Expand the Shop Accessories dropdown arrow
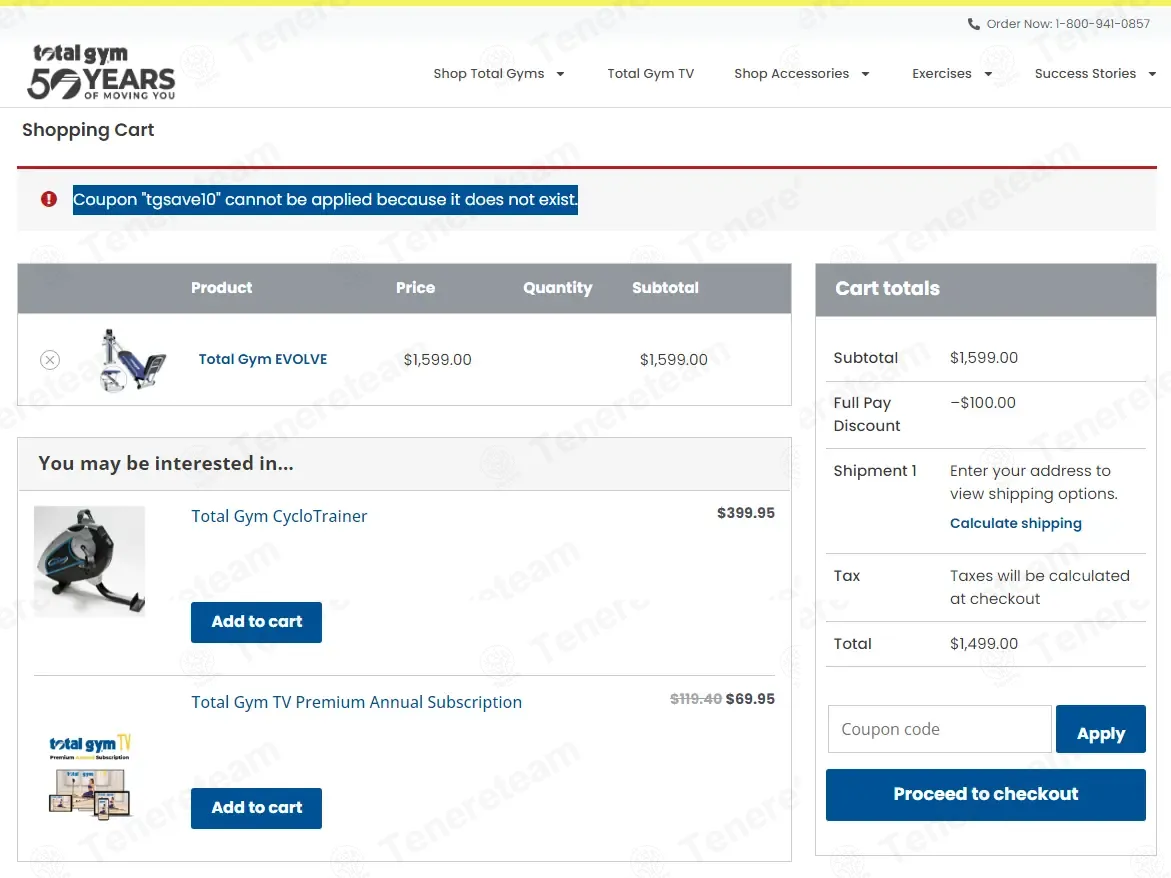This screenshot has width=1171, height=878. coord(866,74)
